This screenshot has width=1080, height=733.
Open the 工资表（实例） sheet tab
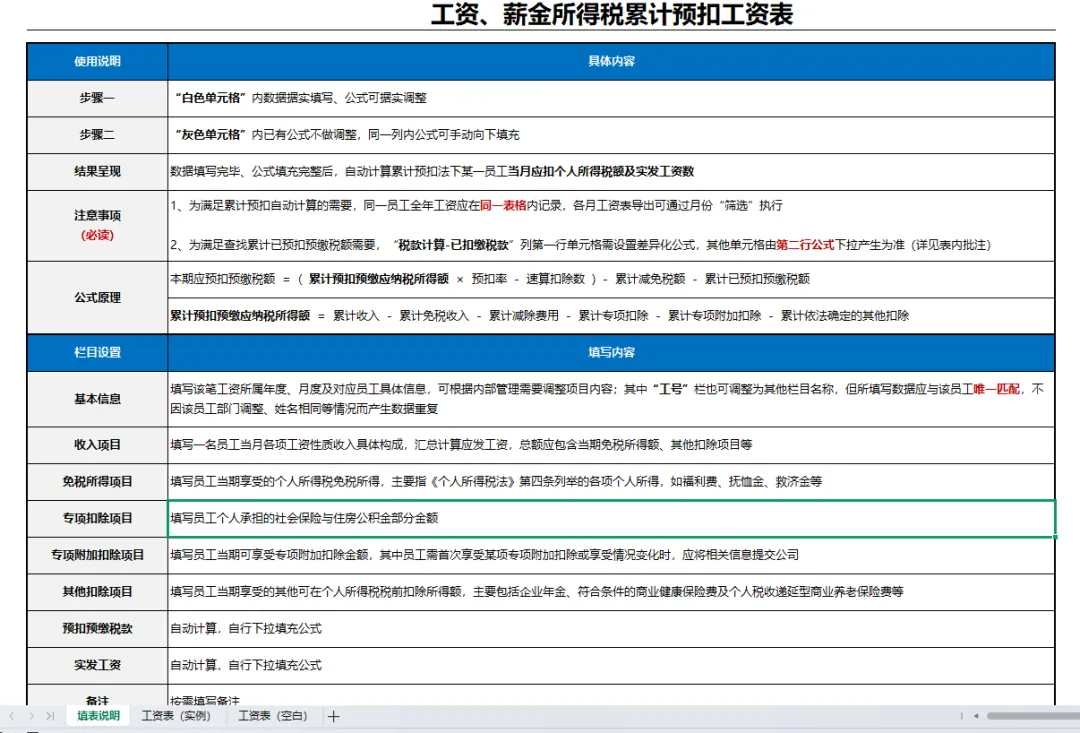(x=176, y=716)
